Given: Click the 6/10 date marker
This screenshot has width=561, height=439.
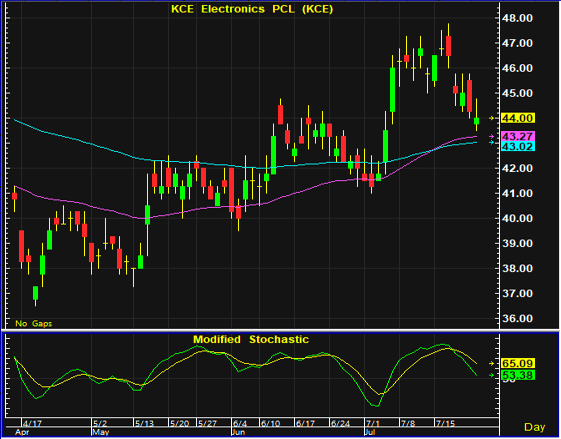Looking at the screenshot, I should (x=270, y=423).
